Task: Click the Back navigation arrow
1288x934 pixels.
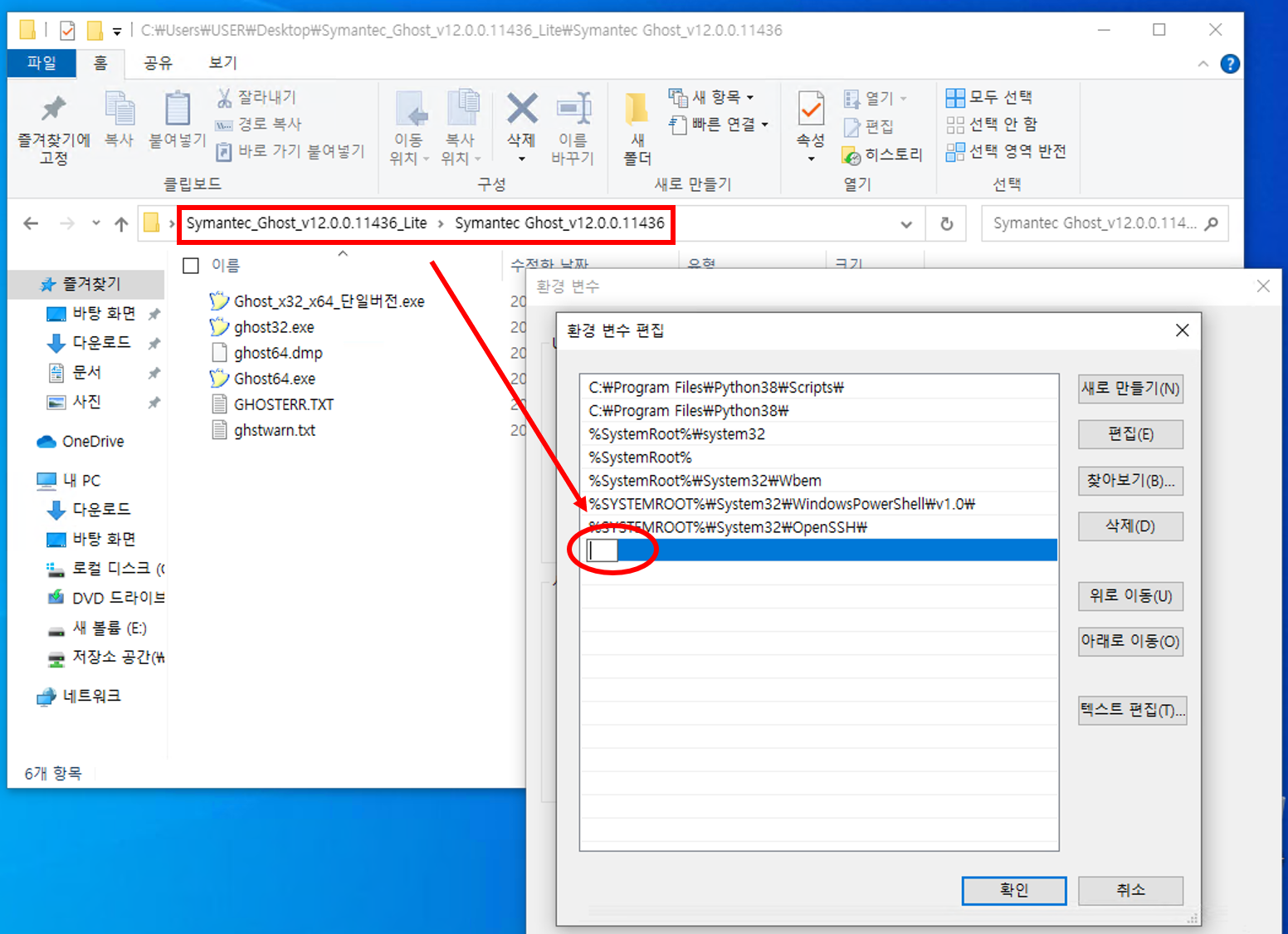Action: click(31, 223)
